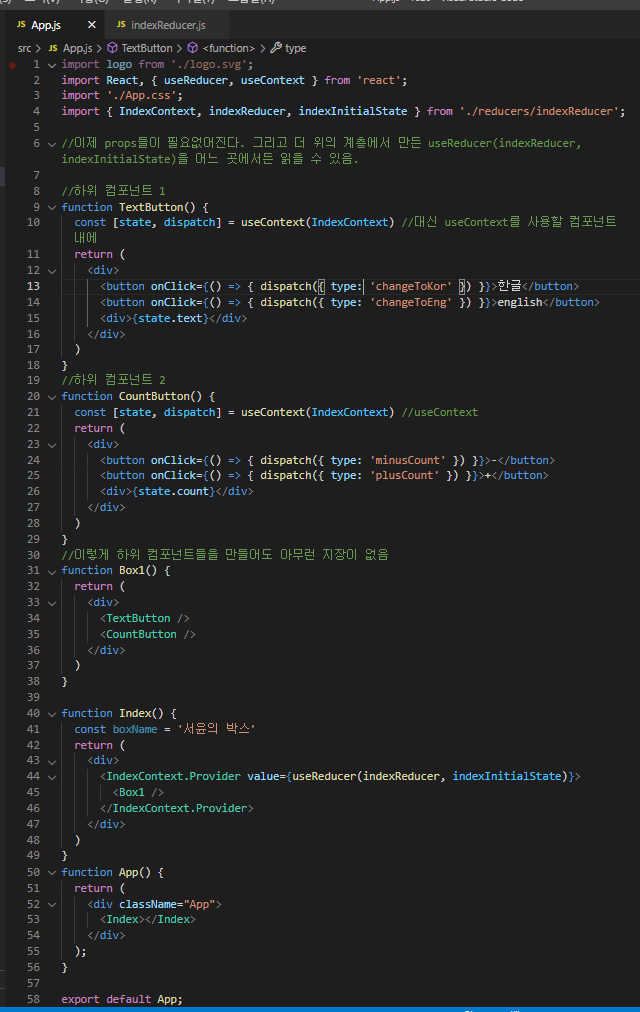Click 'export default App;' on line 58
Image resolution: width=640 pixels, height=1012 pixels.
click(122, 999)
